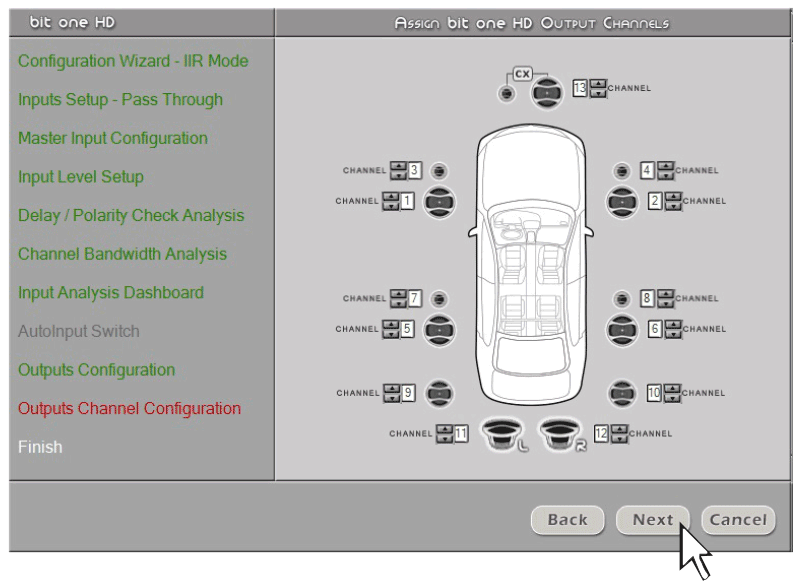Click the channel number field showing 5
Image resolution: width=802 pixels, height=585 pixels.
click(x=407, y=329)
